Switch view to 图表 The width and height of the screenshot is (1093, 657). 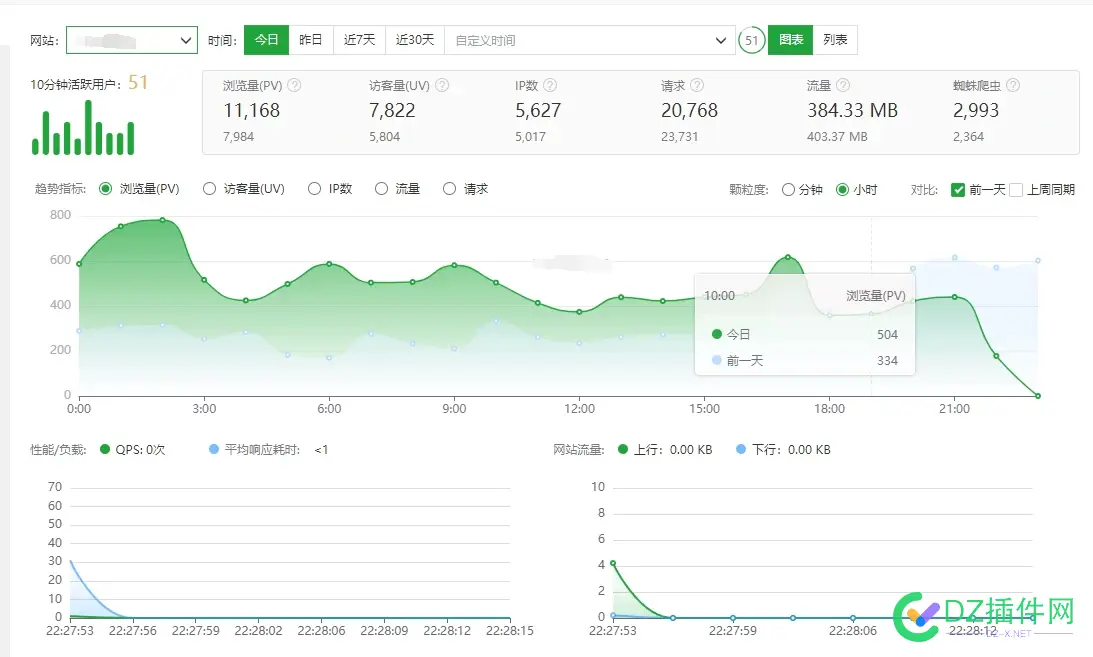point(790,40)
